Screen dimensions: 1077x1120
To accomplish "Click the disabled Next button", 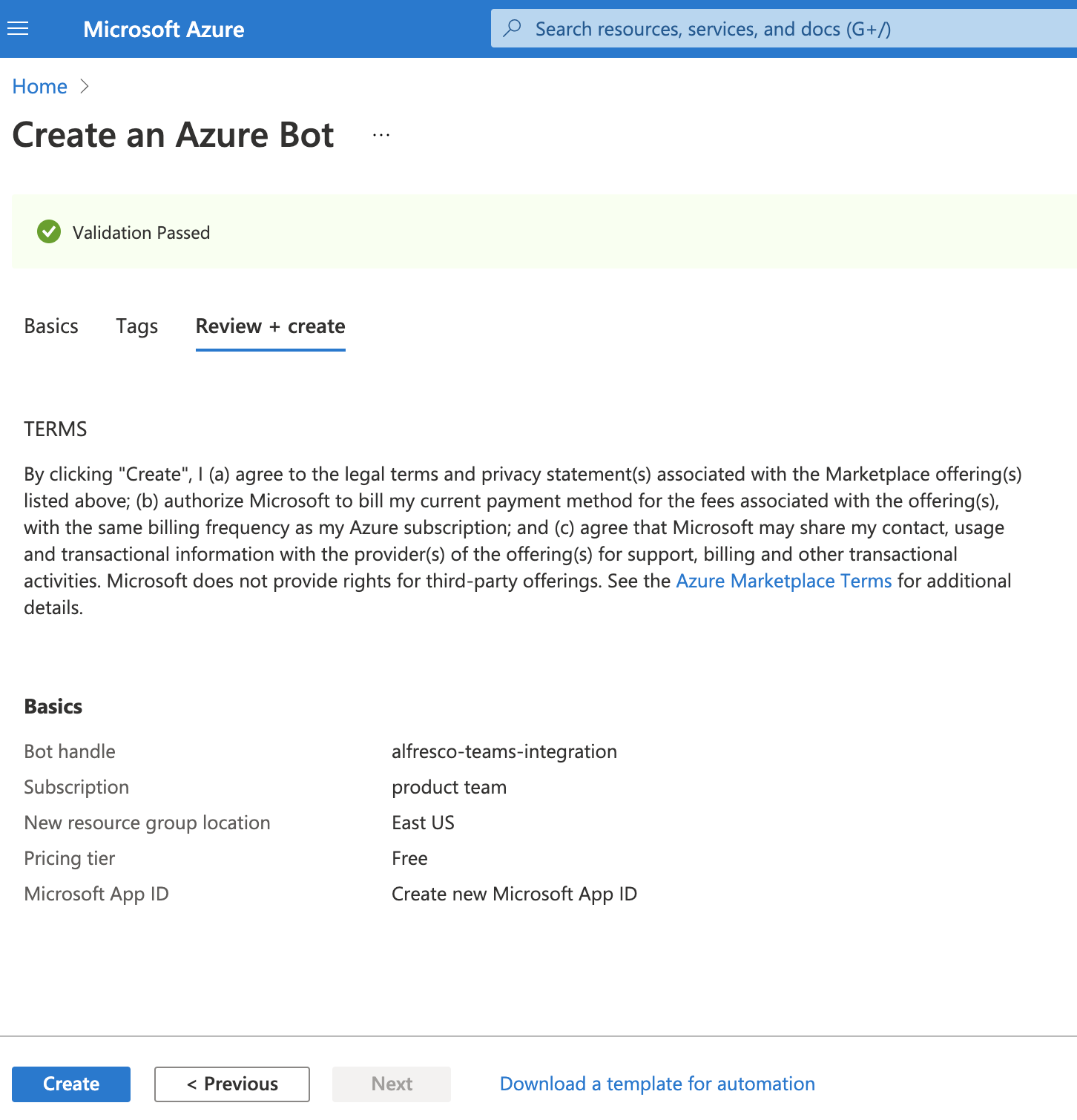I will point(392,1084).
